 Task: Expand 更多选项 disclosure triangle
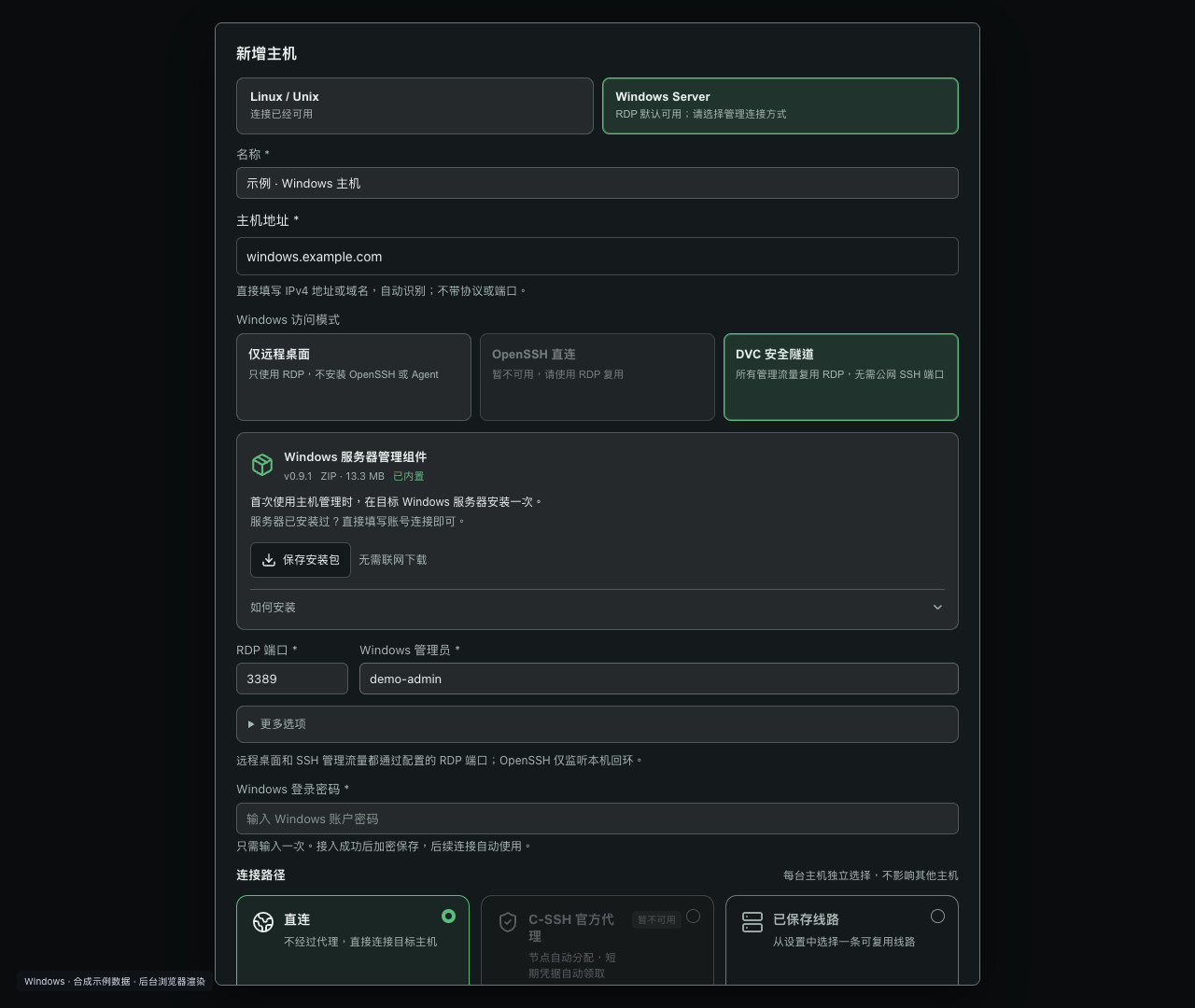251,724
